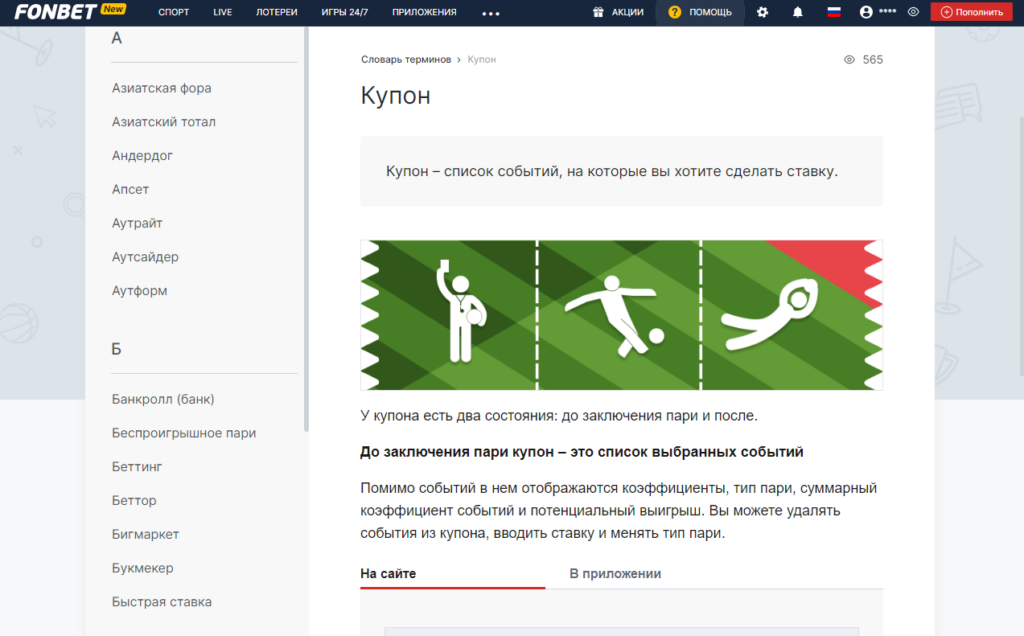Switch to the В приложении tab
The height and width of the screenshot is (636, 1024).
615,574
